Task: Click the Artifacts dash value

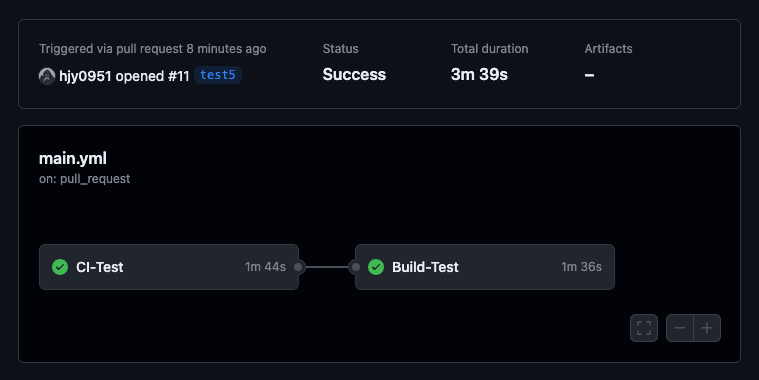Action: [589, 75]
